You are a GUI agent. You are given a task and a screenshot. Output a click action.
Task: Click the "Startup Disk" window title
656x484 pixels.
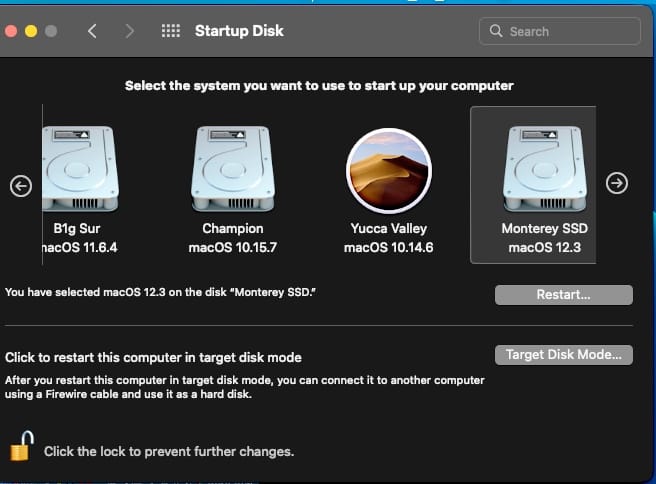click(239, 31)
